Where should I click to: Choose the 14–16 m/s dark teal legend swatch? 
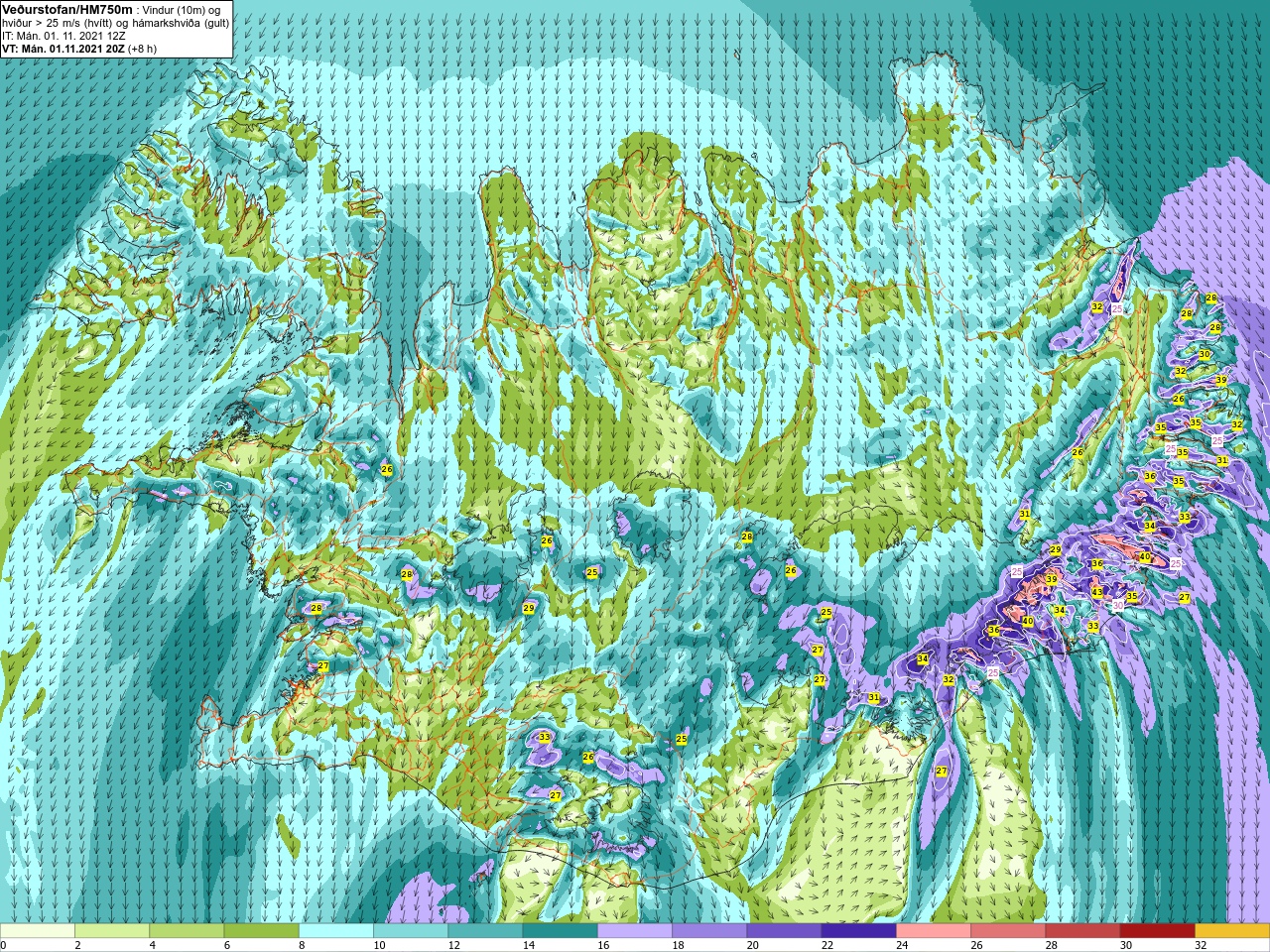(x=560, y=931)
